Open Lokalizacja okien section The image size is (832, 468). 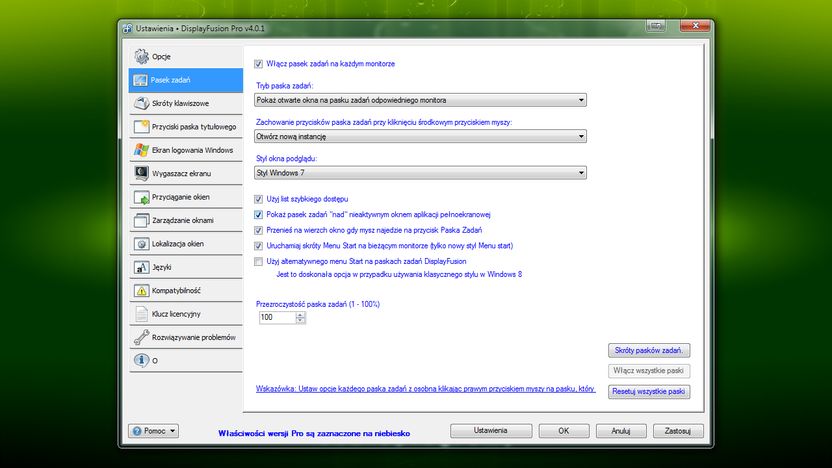pos(186,244)
